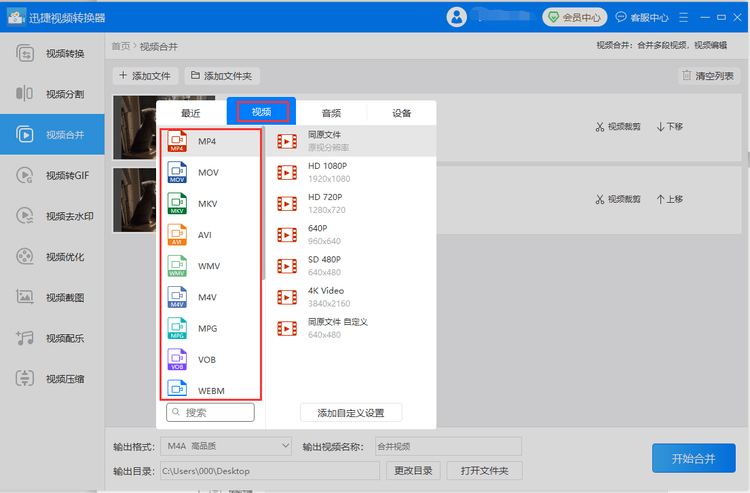This screenshot has width=750, height=493.
Task: Select the VOB format icon
Action: (x=177, y=359)
